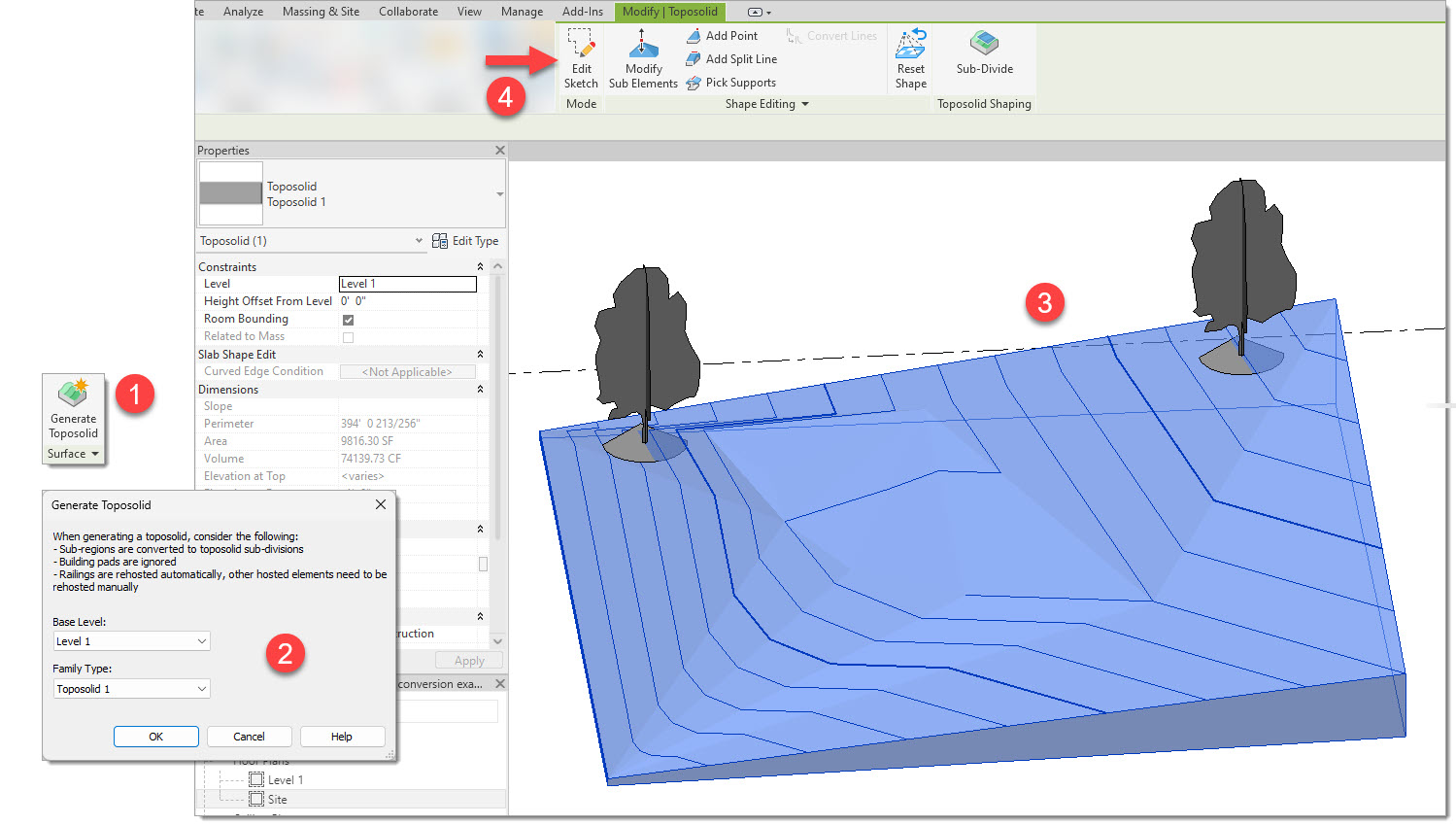
Task: Close the Properties palette
Action: tap(500, 150)
